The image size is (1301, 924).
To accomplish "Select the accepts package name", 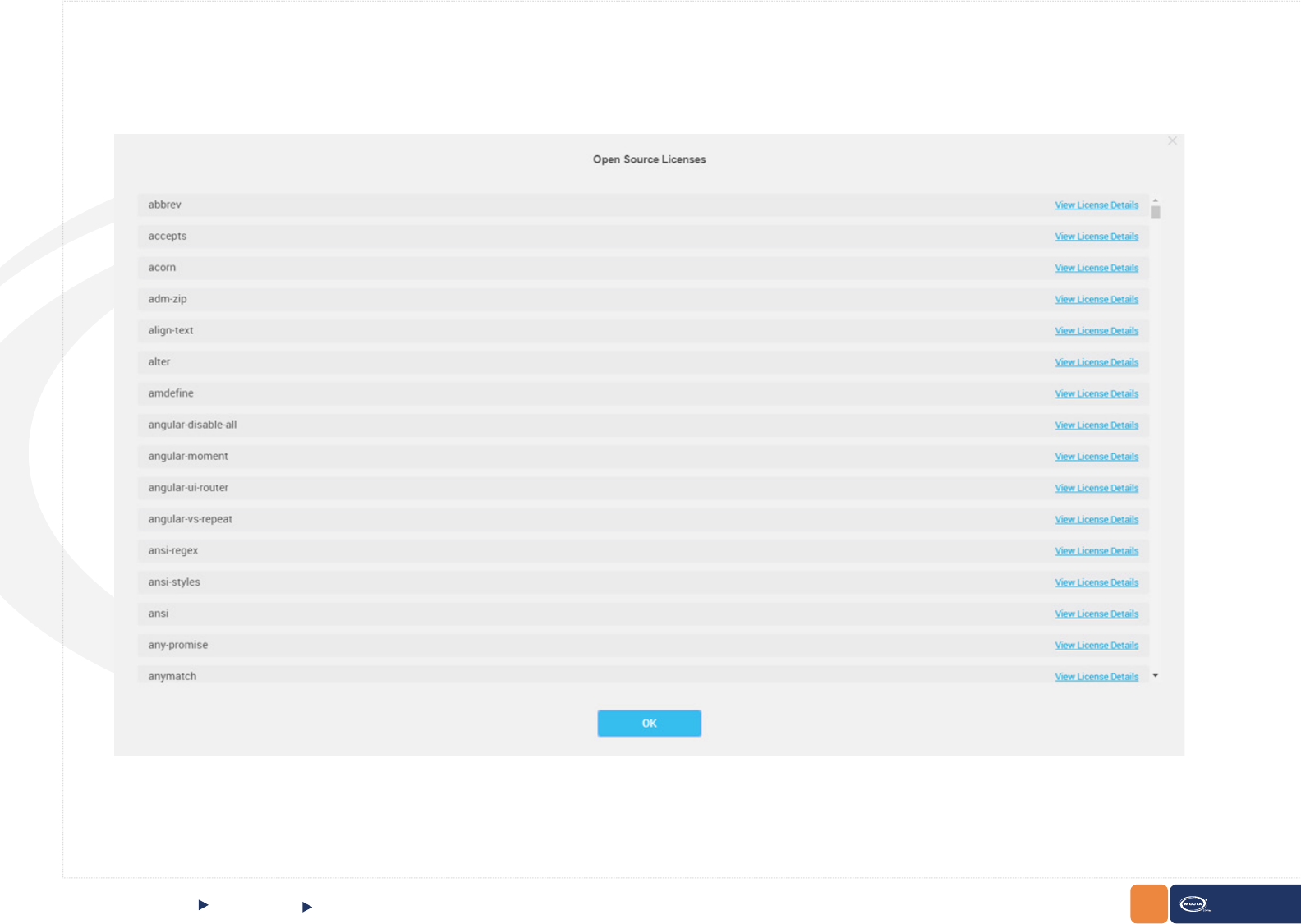I will (x=167, y=236).
